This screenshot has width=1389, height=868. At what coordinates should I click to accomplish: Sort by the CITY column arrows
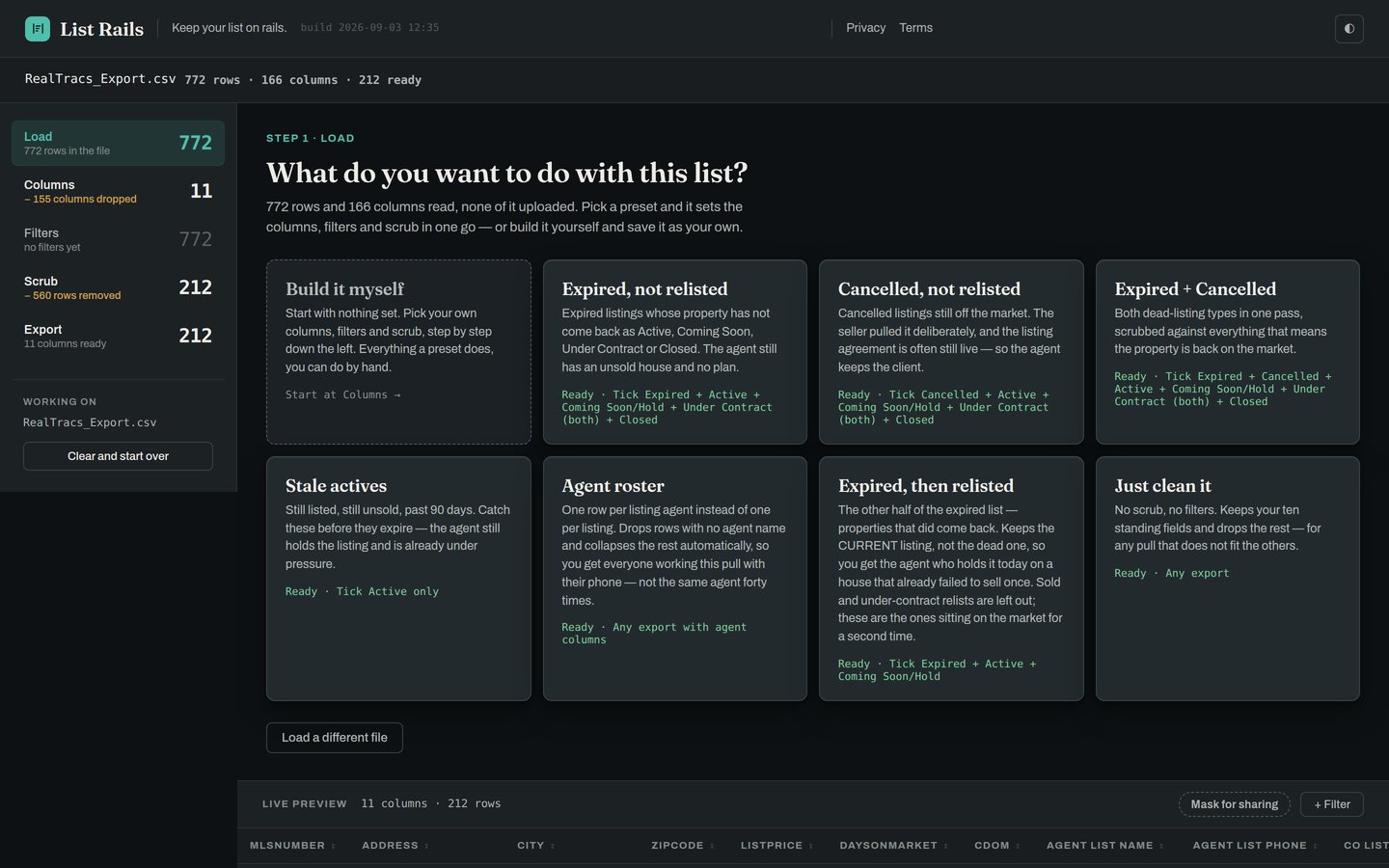552,846
